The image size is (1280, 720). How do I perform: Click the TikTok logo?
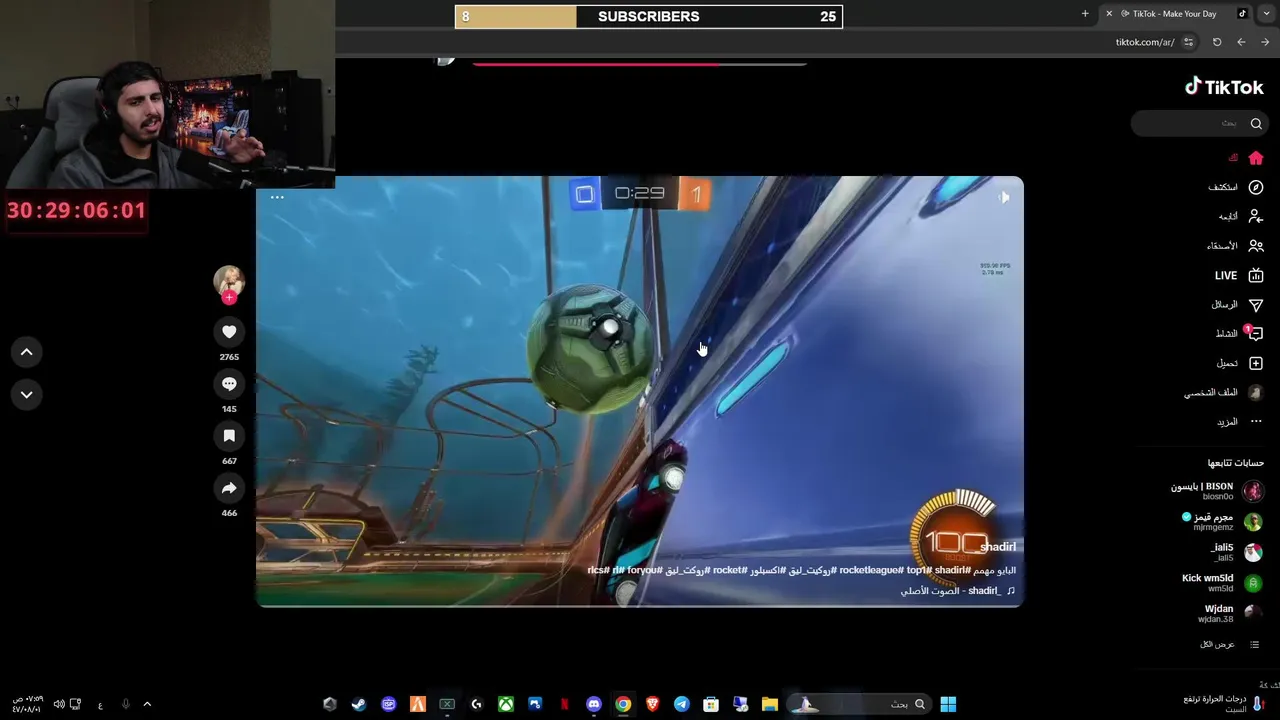click(x=1224, y=87)
